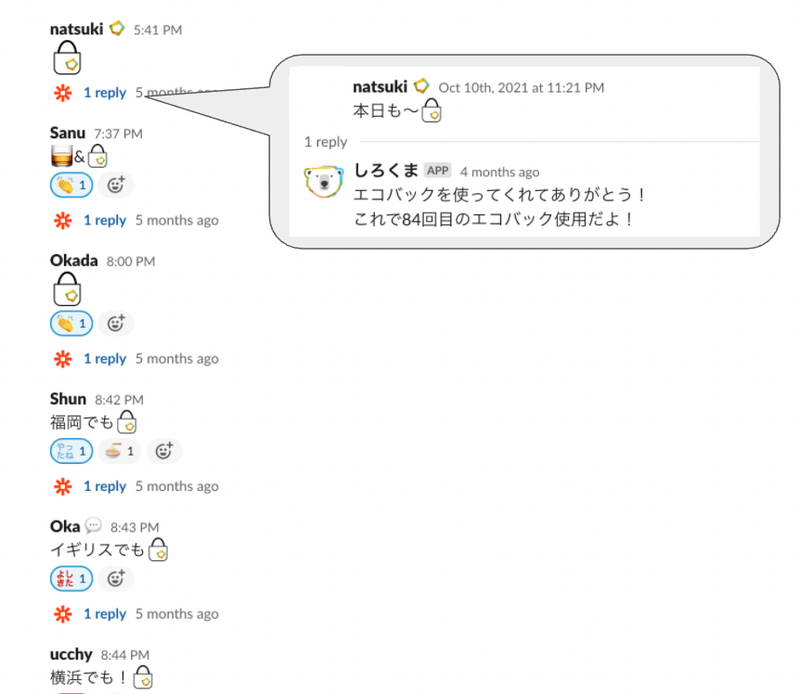Open add reaction icon under Sanu's message
800x694 pixels.
pyautogui.click(x=116, y=185)
